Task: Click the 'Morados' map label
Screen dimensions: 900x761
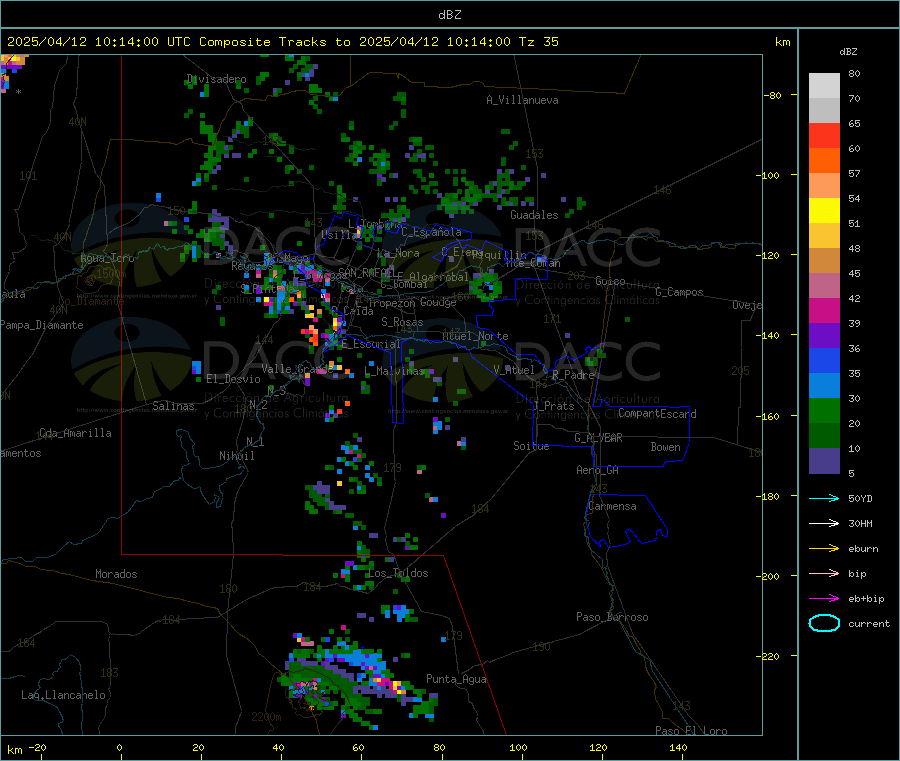Action: (116, 574)
